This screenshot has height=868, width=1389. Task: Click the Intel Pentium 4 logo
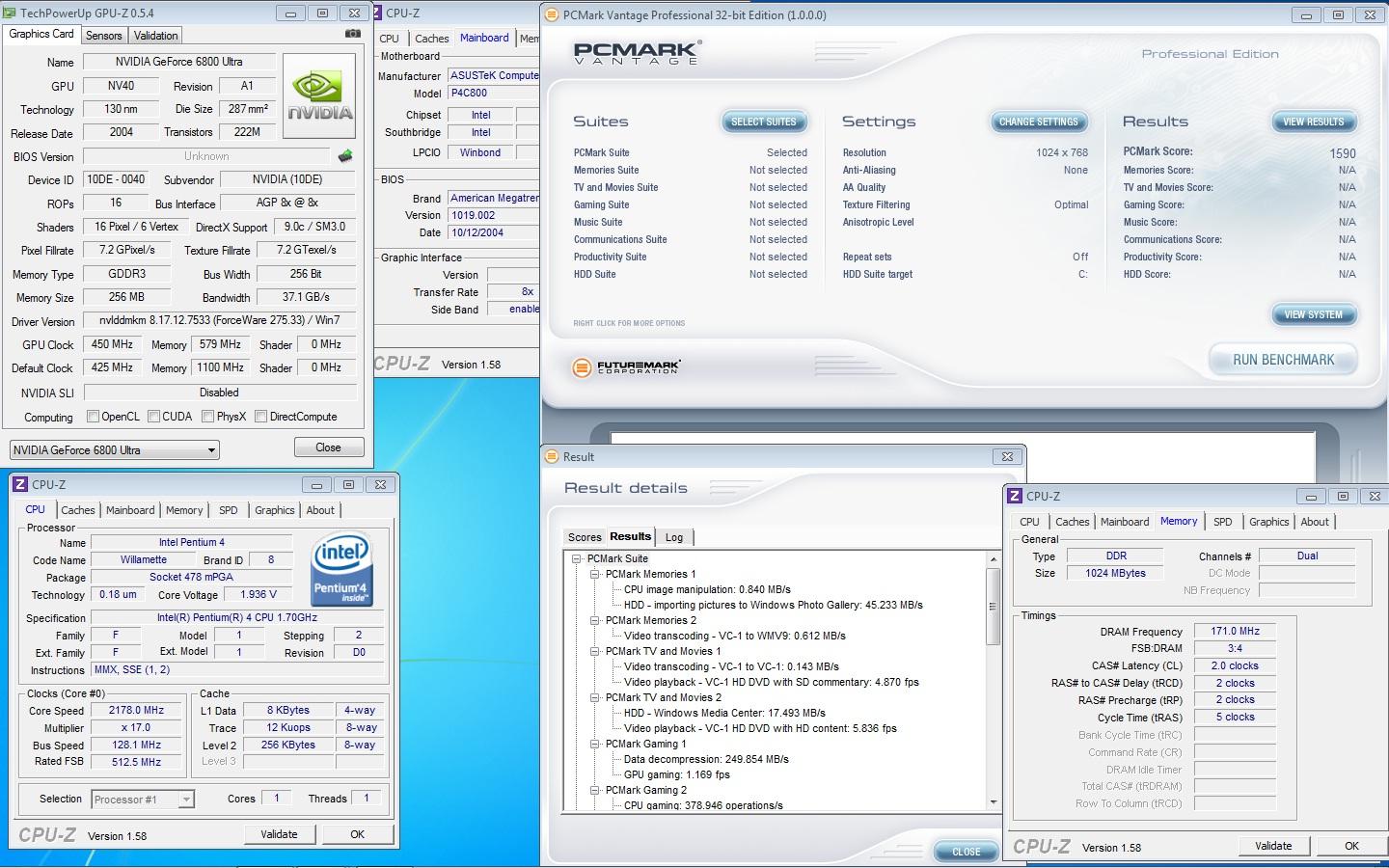342,570
